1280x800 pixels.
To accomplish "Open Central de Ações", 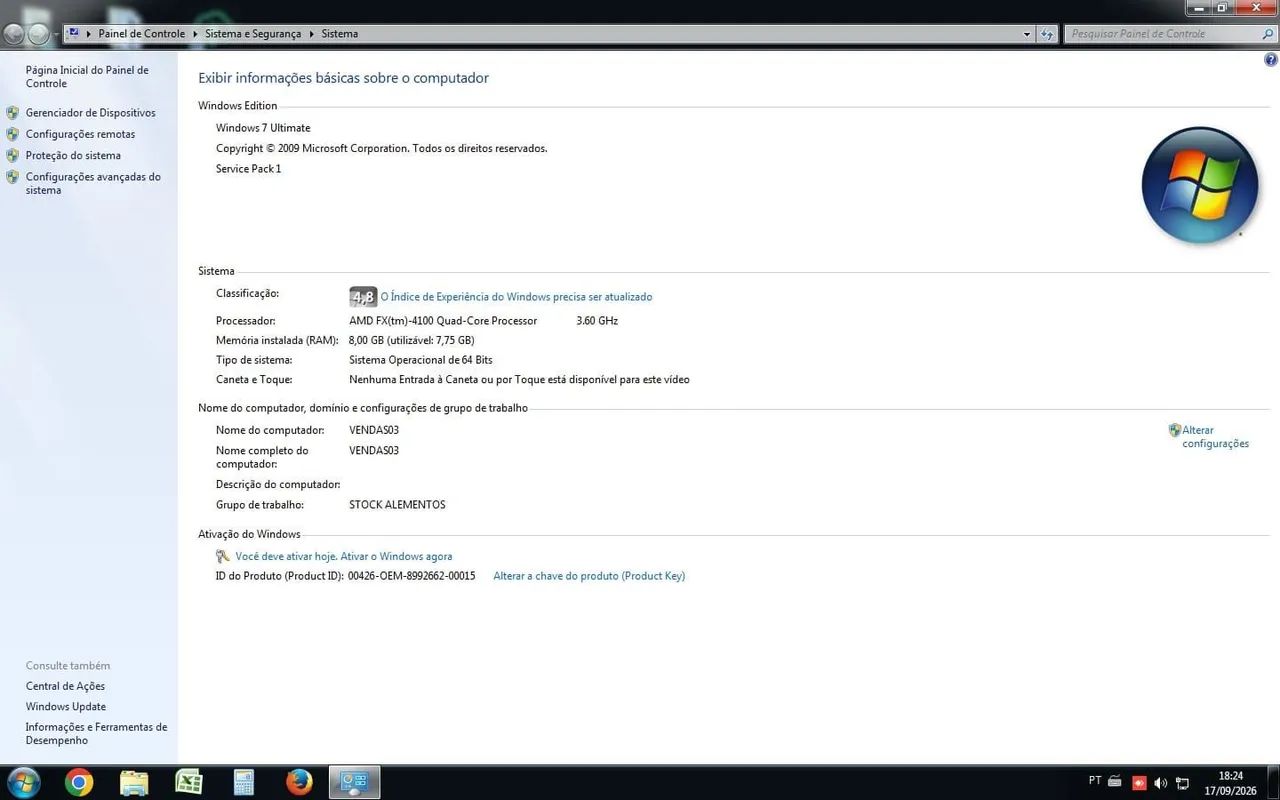I will point(65,686).
